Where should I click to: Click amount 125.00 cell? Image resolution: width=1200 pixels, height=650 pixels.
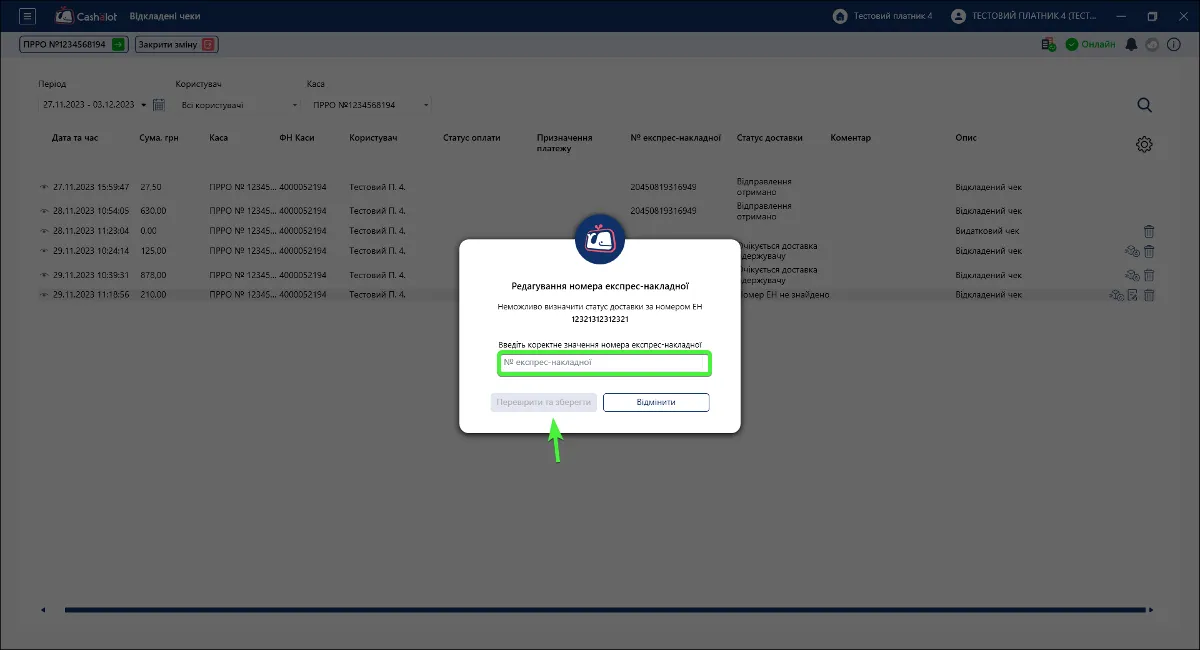(153, 250)
